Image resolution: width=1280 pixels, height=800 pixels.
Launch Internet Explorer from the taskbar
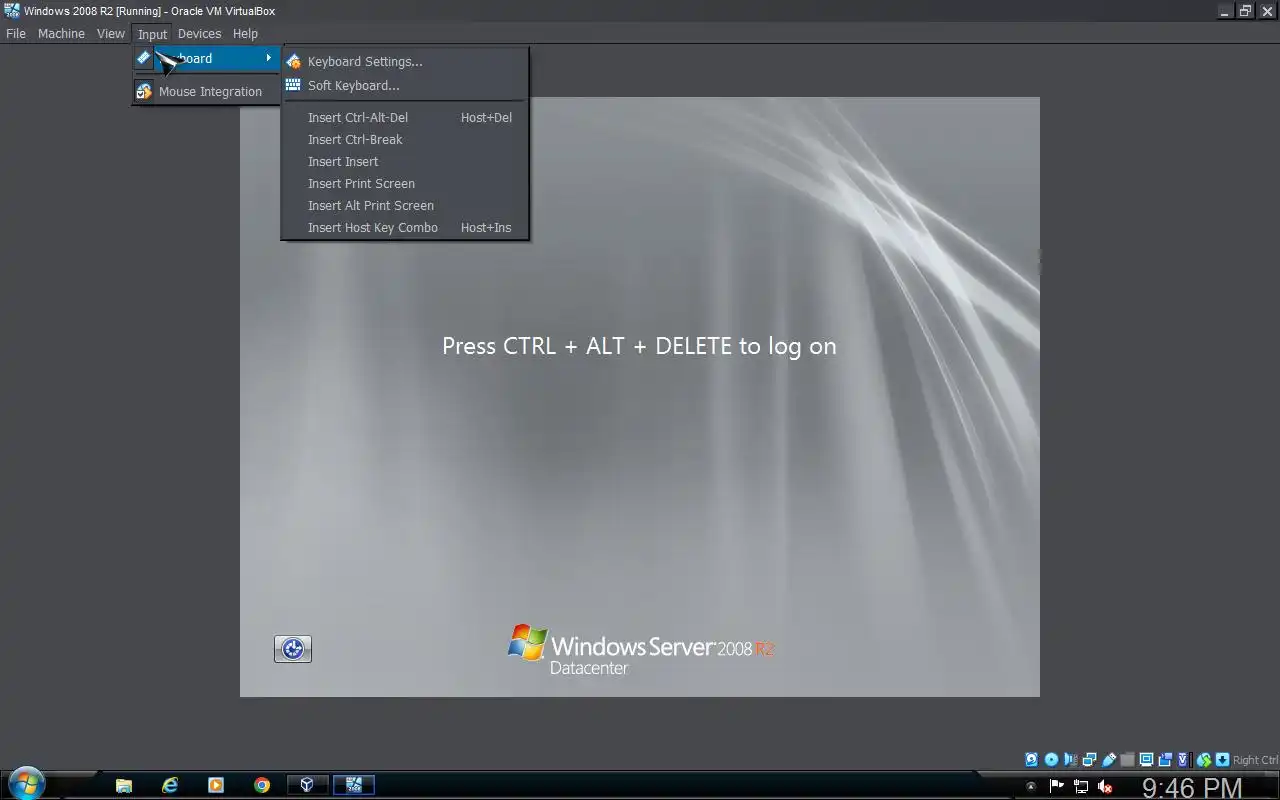[170, 785]
